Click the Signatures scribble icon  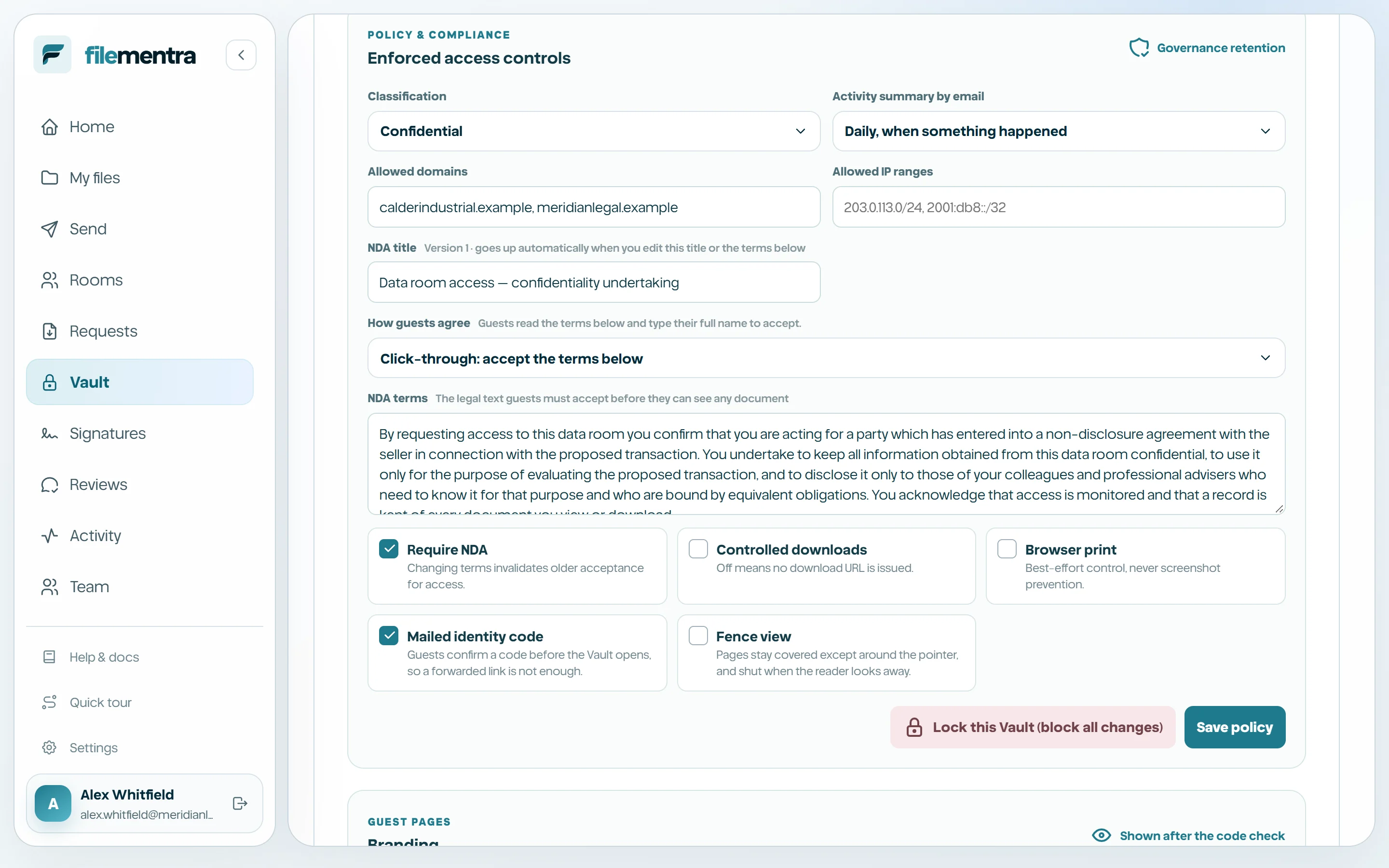coord(49,434)
